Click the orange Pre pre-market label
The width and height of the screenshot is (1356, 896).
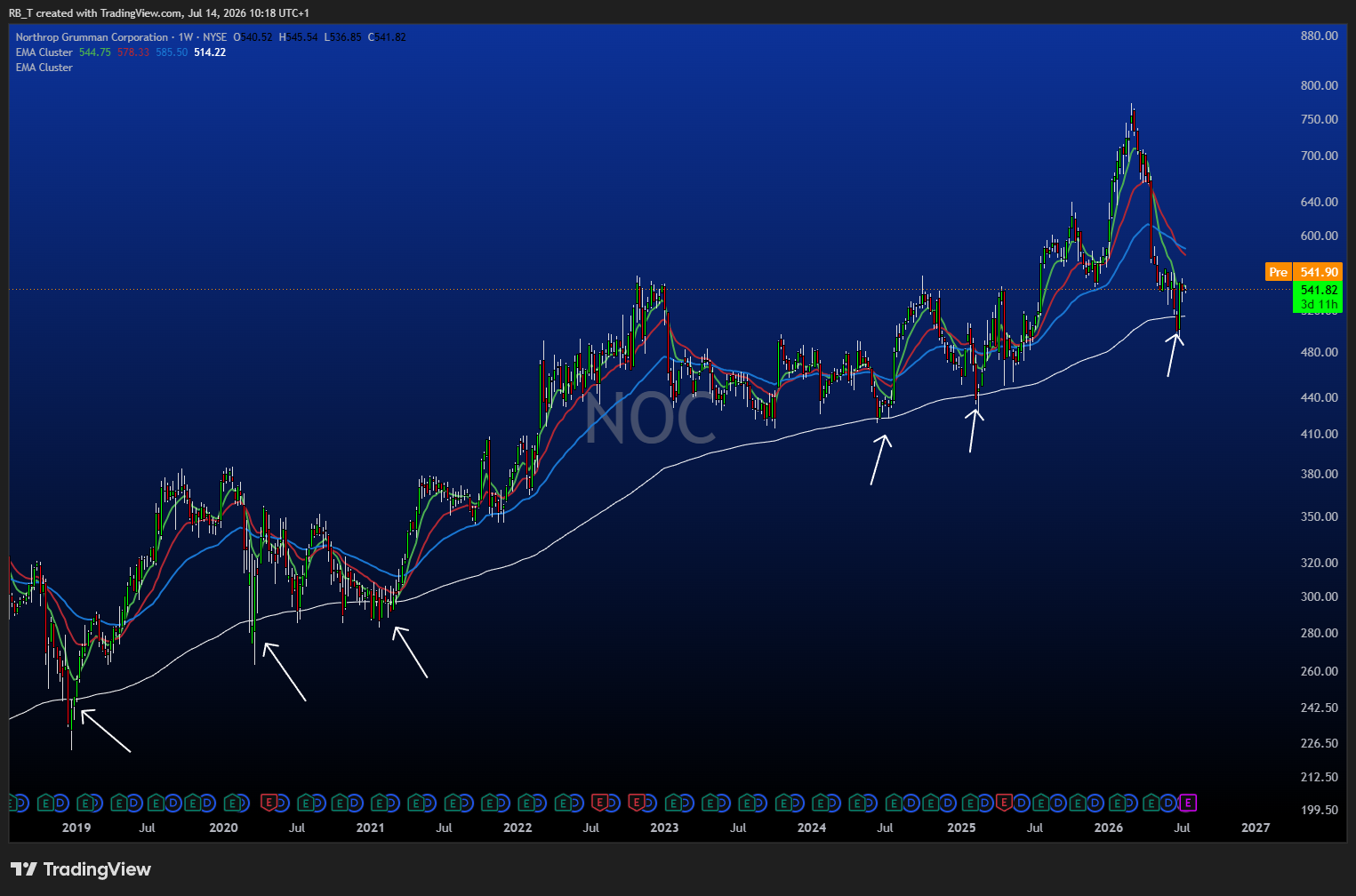coord(1278,272)
